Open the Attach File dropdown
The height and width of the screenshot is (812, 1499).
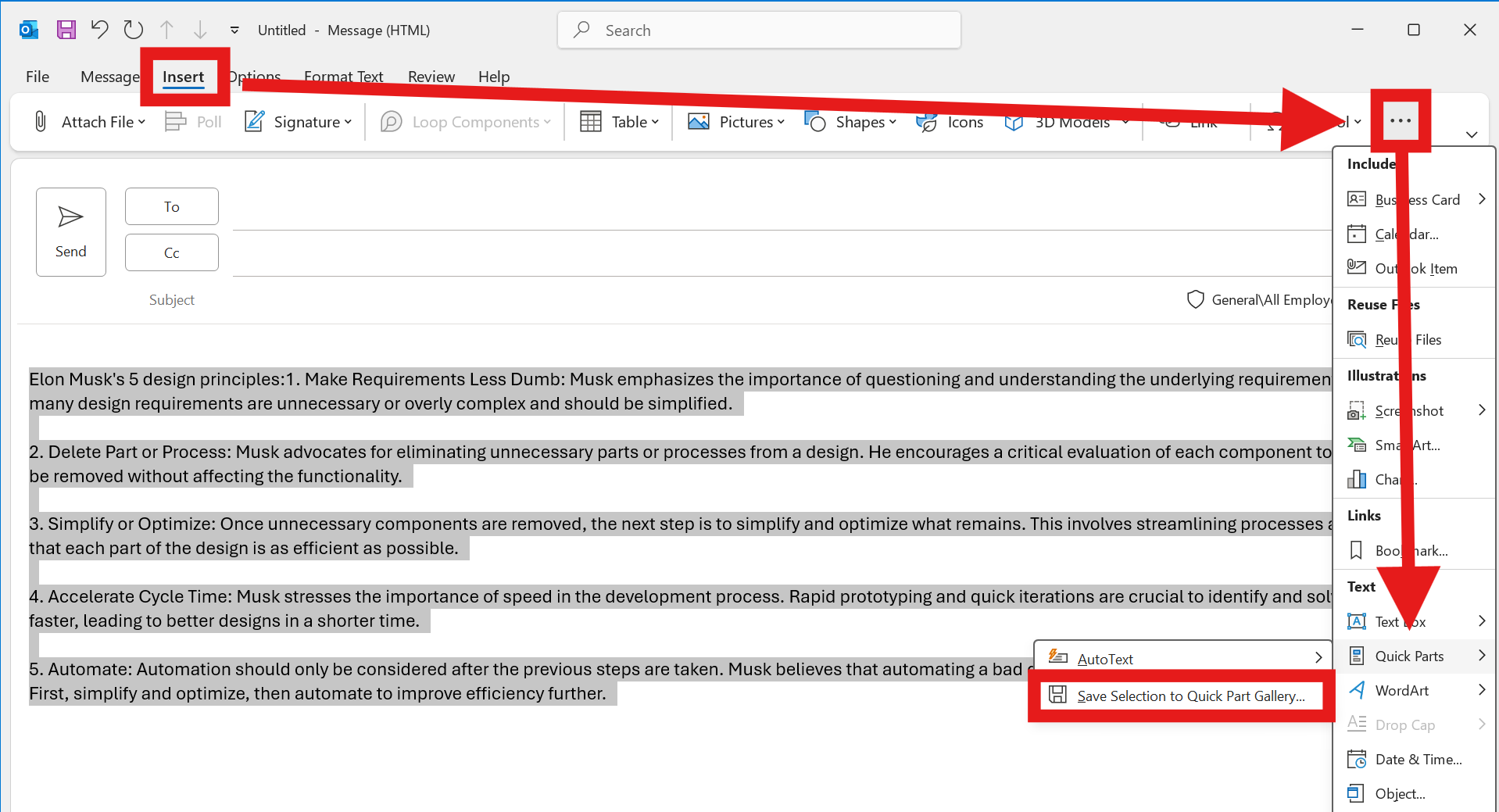click(89, 122)
